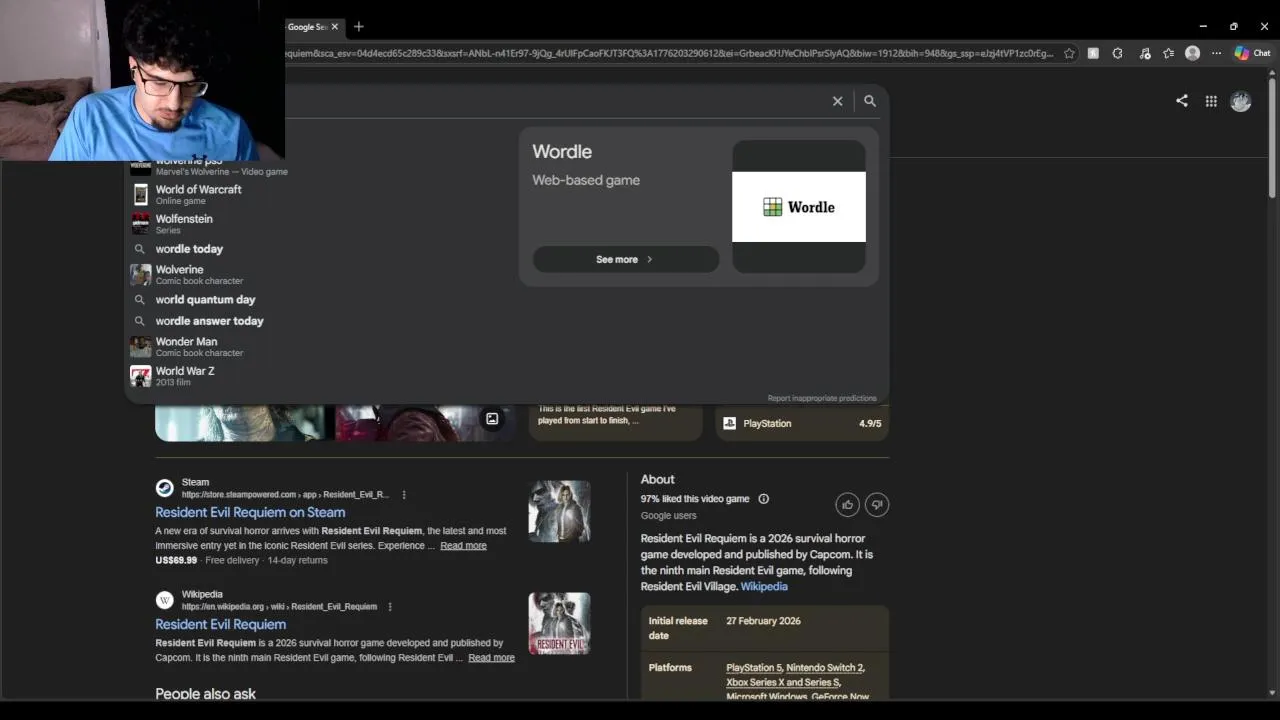
Task: Close the Google Search tab
Action: coord(335,27)
